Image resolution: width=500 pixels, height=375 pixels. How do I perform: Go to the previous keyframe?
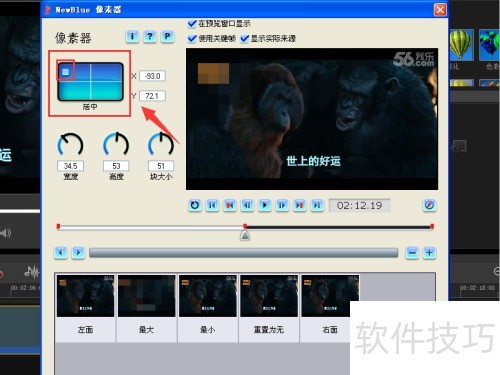click(x=230, y=205)
